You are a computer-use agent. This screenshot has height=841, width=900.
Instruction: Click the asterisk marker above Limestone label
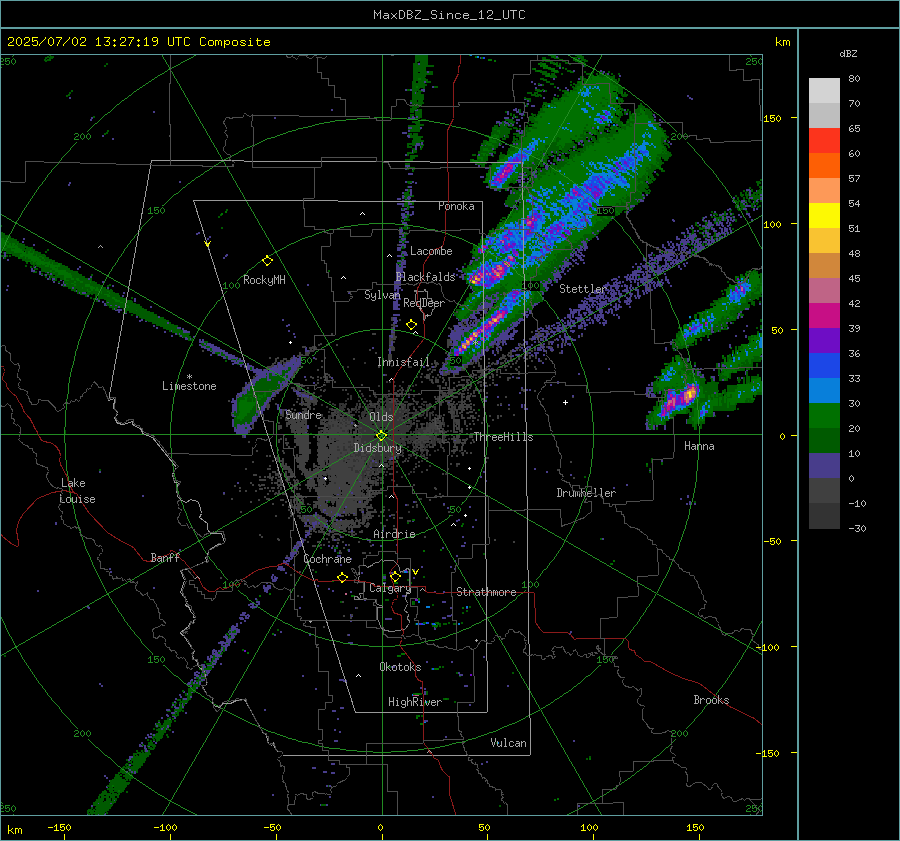pos(189,377)
